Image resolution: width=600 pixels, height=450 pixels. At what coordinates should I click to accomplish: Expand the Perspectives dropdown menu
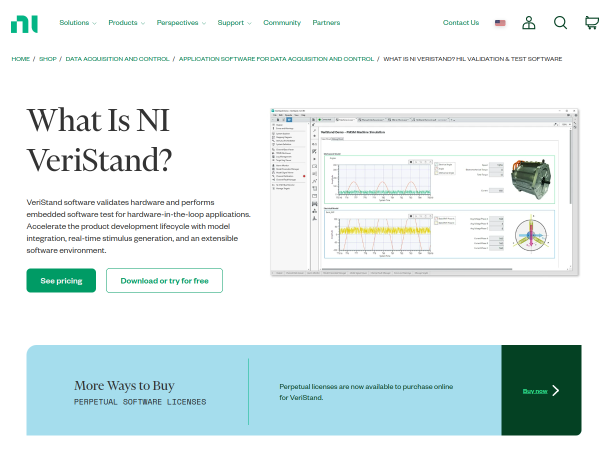coord(181,23)
